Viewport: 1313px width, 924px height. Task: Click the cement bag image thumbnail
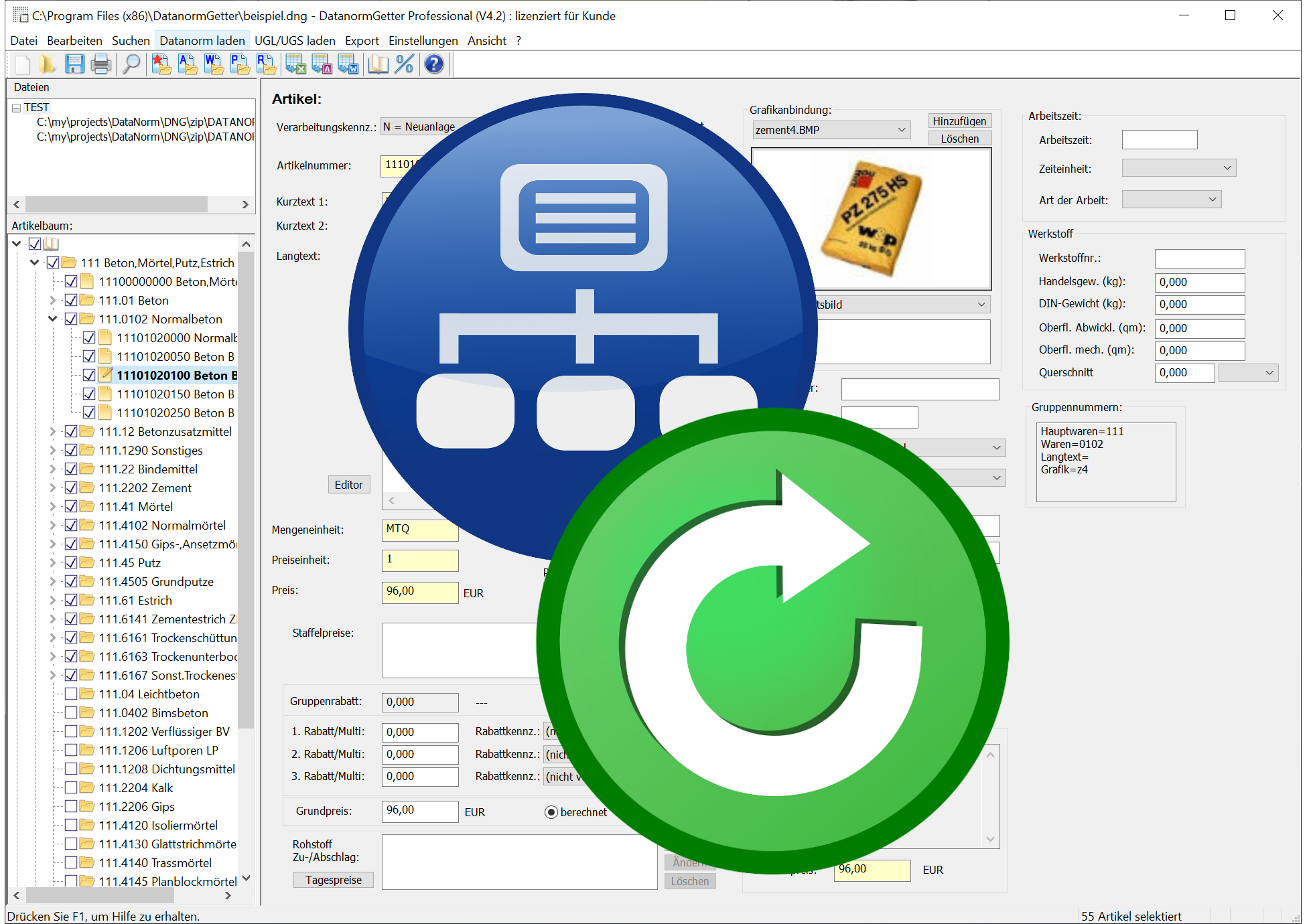(871, 219)
